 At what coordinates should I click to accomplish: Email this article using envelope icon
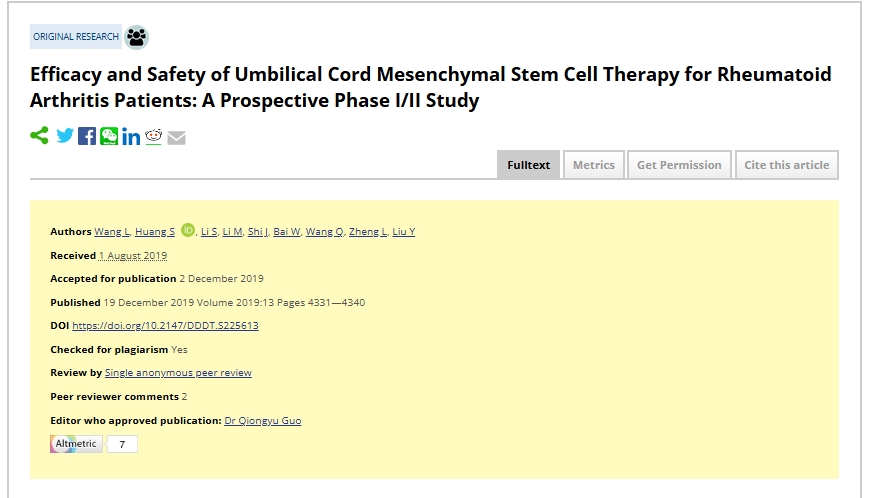176,137
